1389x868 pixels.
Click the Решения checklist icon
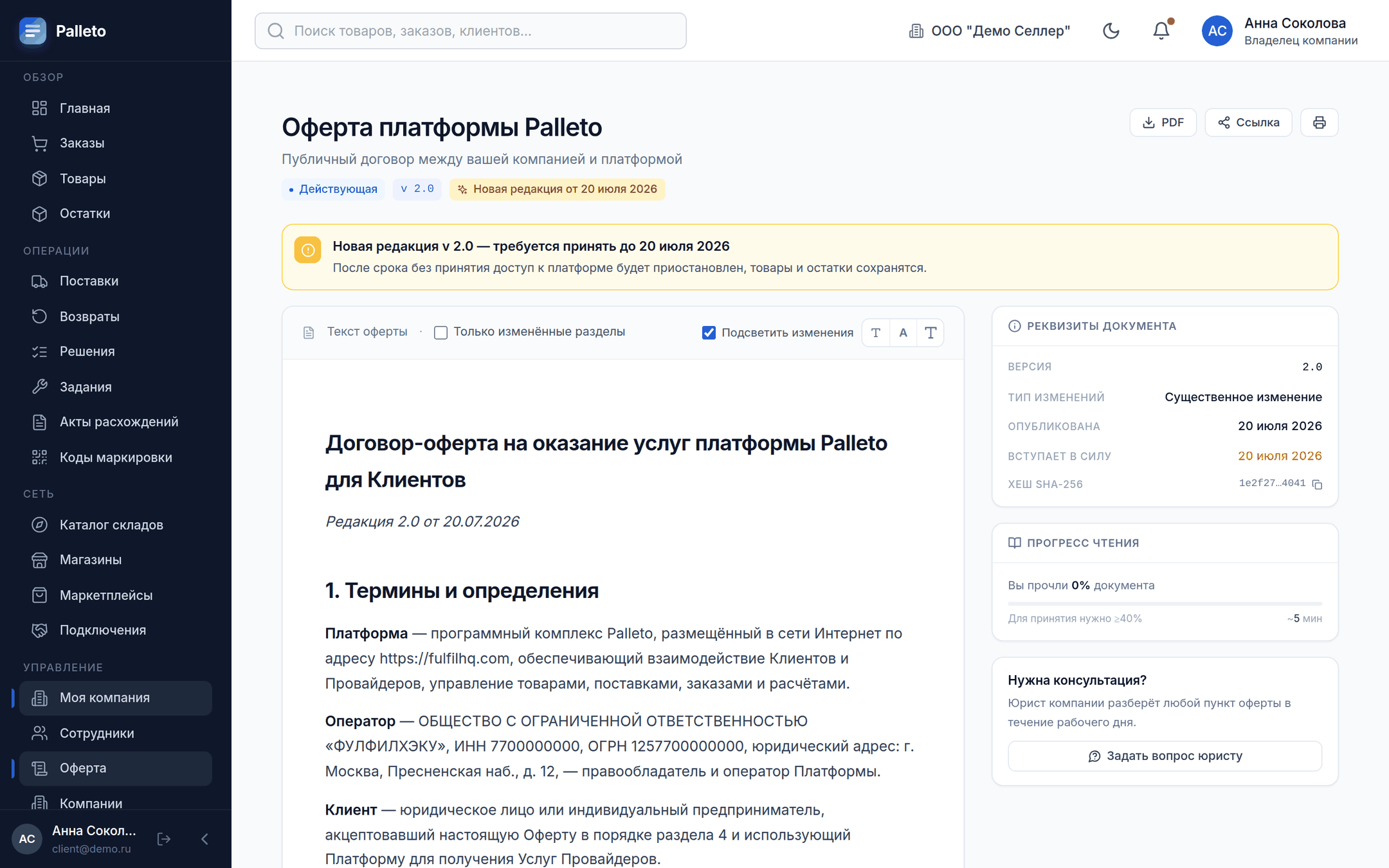click(x=40, y=352)
